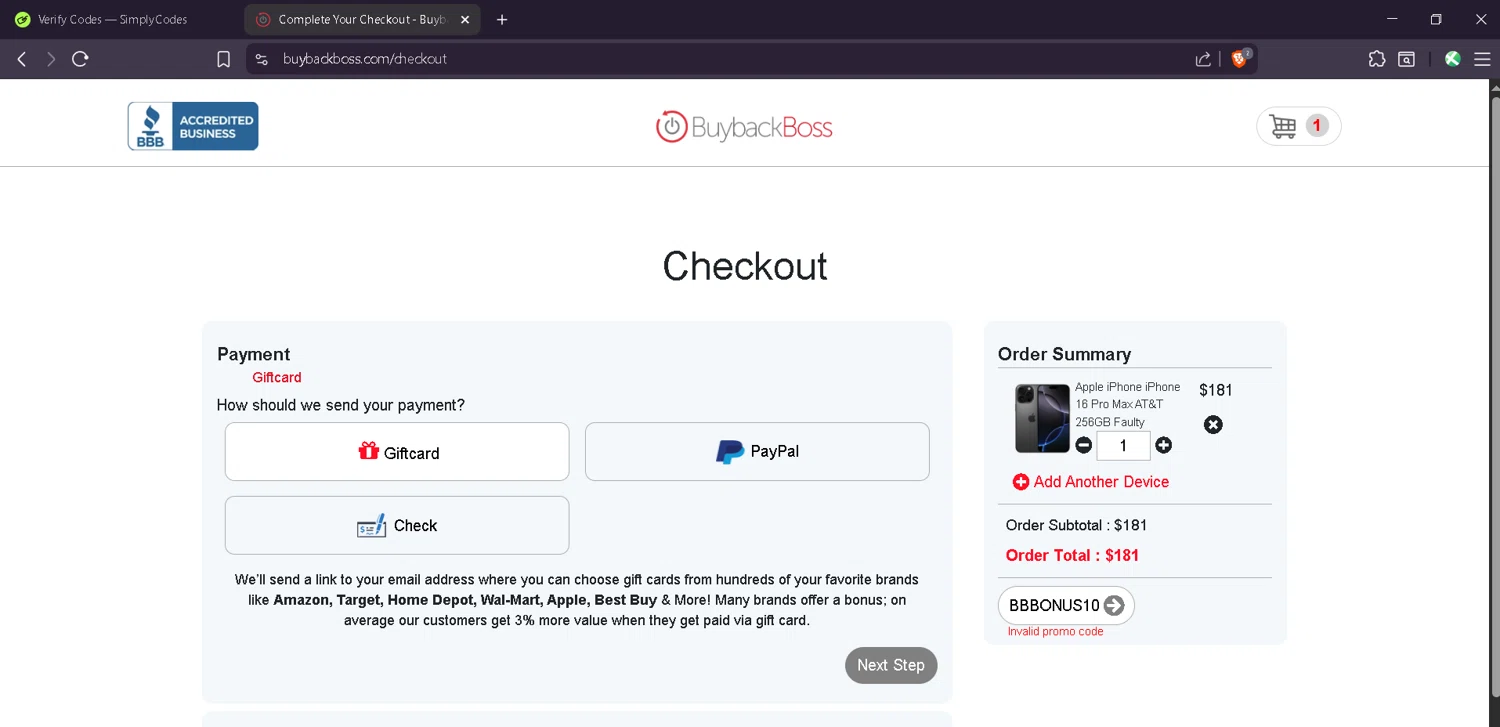Select the Complete Your Checkout tab
This screenshot has height=727, width=1500.
pyautogui.click(x=352, y=20)
